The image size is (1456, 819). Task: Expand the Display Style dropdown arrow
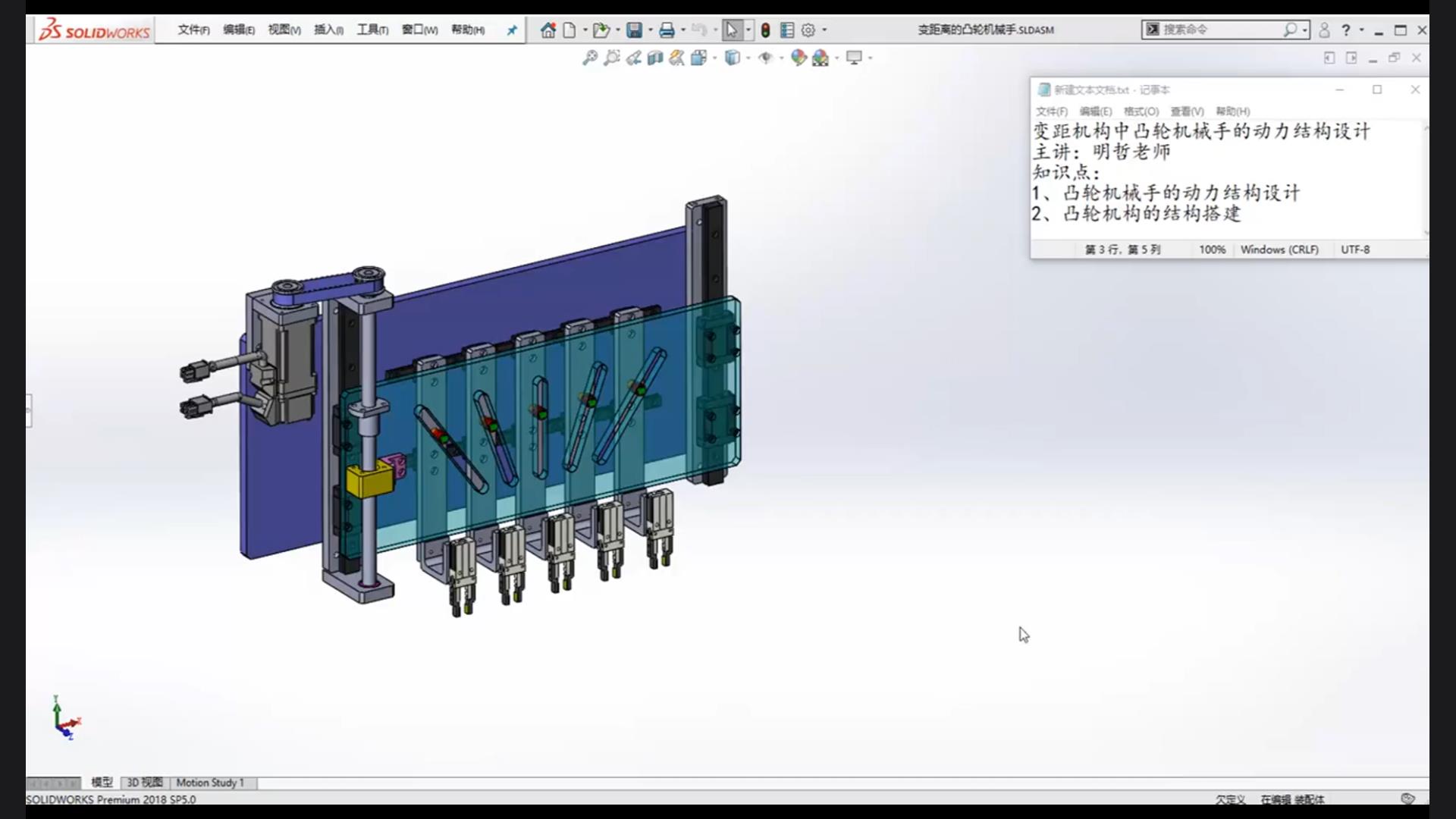point(748,58)
